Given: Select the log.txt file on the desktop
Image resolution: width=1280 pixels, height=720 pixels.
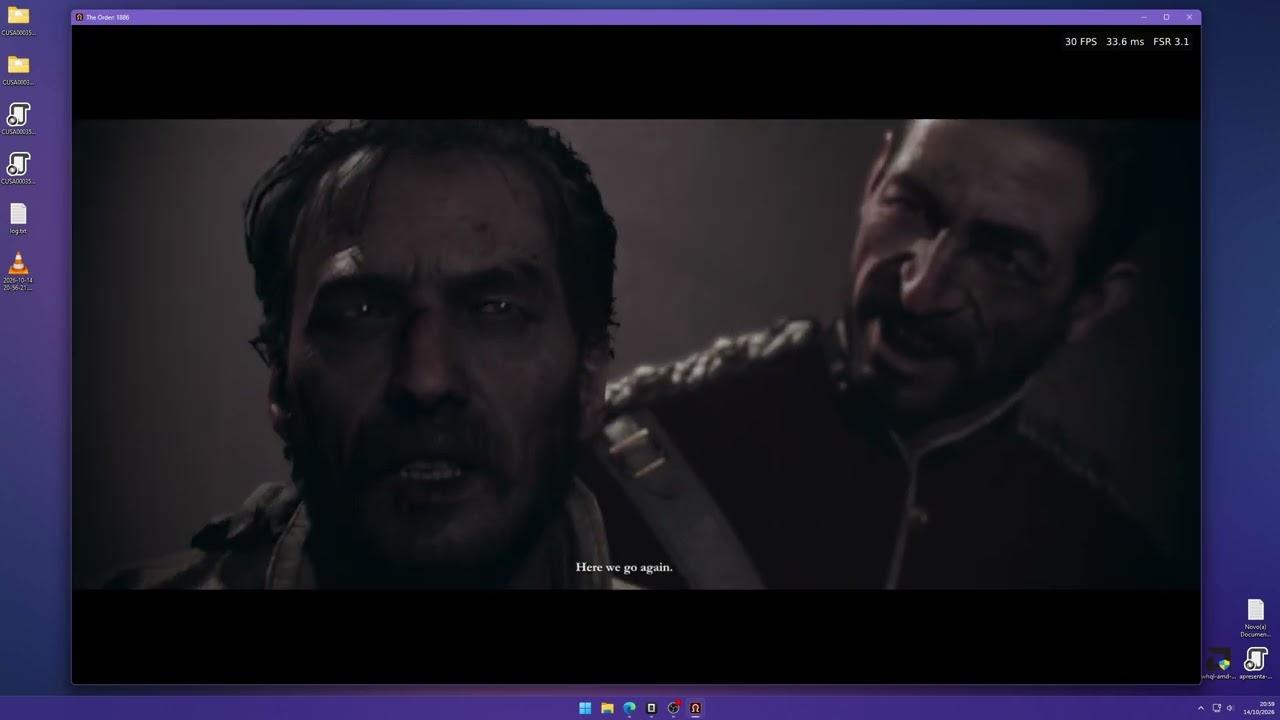Looking at the screenshot, I should click(x=18, y=218).
